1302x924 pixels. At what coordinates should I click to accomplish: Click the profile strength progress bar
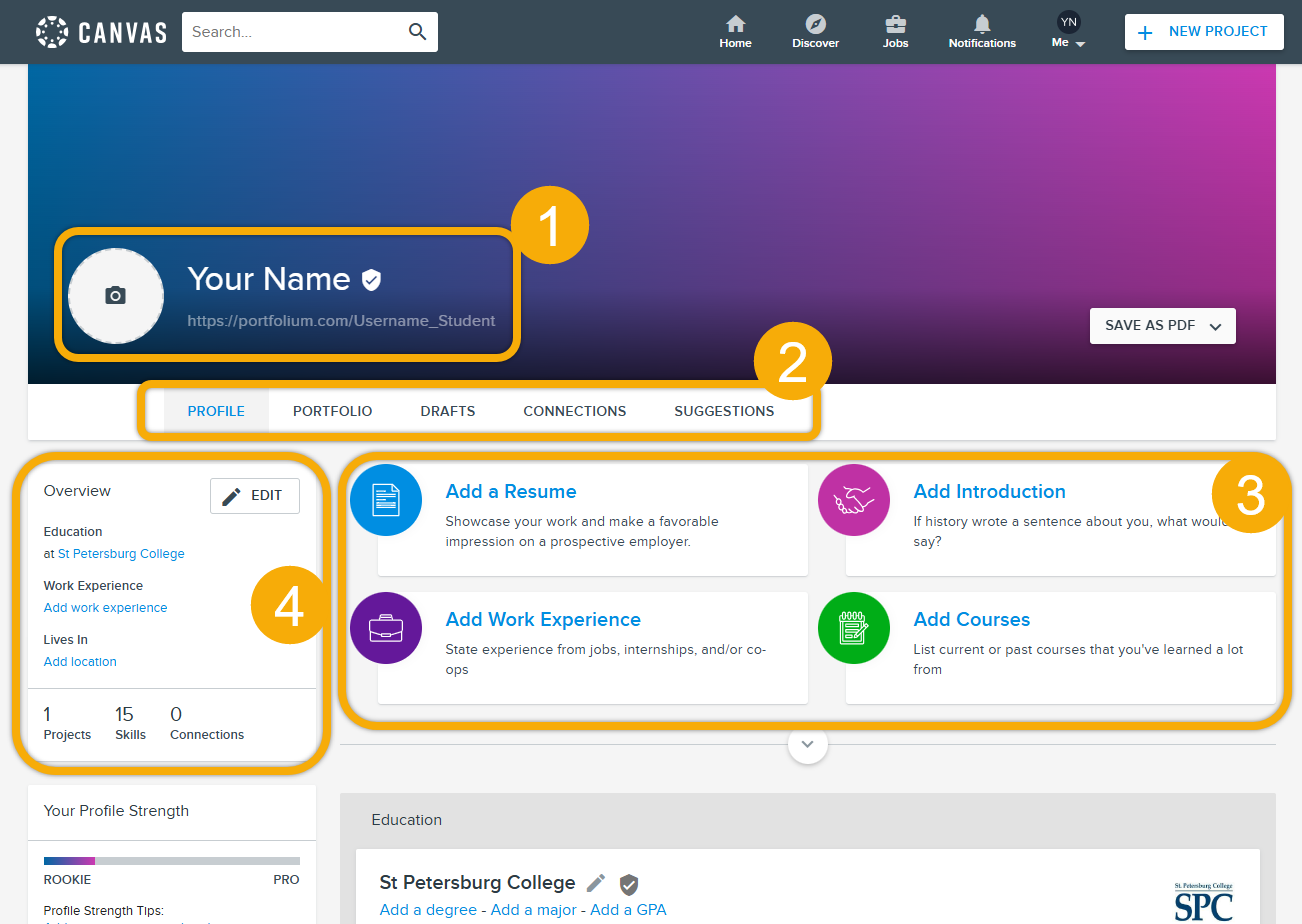click(171, 860)
